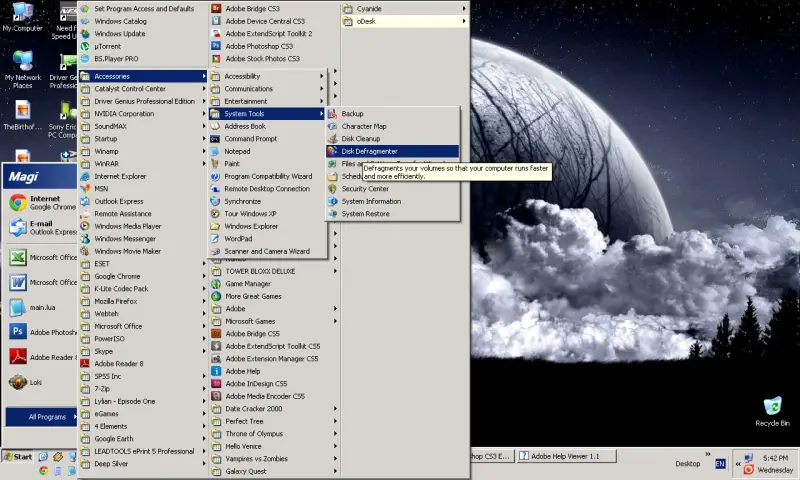Click the Paint icon in Accessories
This screenshot has height=480, width=800.
pyautogui.click(x=215, y=164)
